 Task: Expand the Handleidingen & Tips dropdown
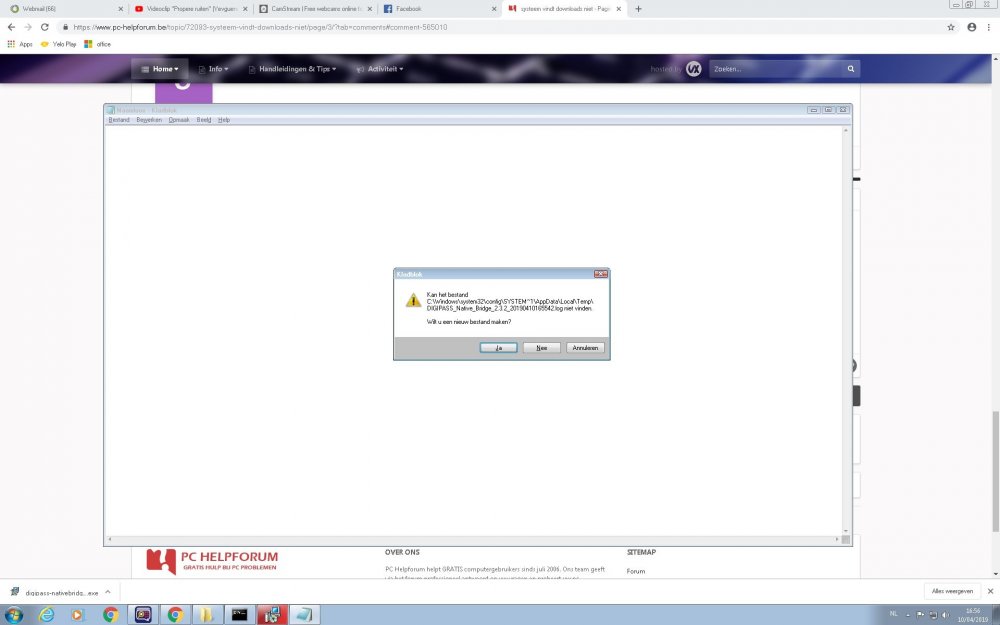[292, 69]
